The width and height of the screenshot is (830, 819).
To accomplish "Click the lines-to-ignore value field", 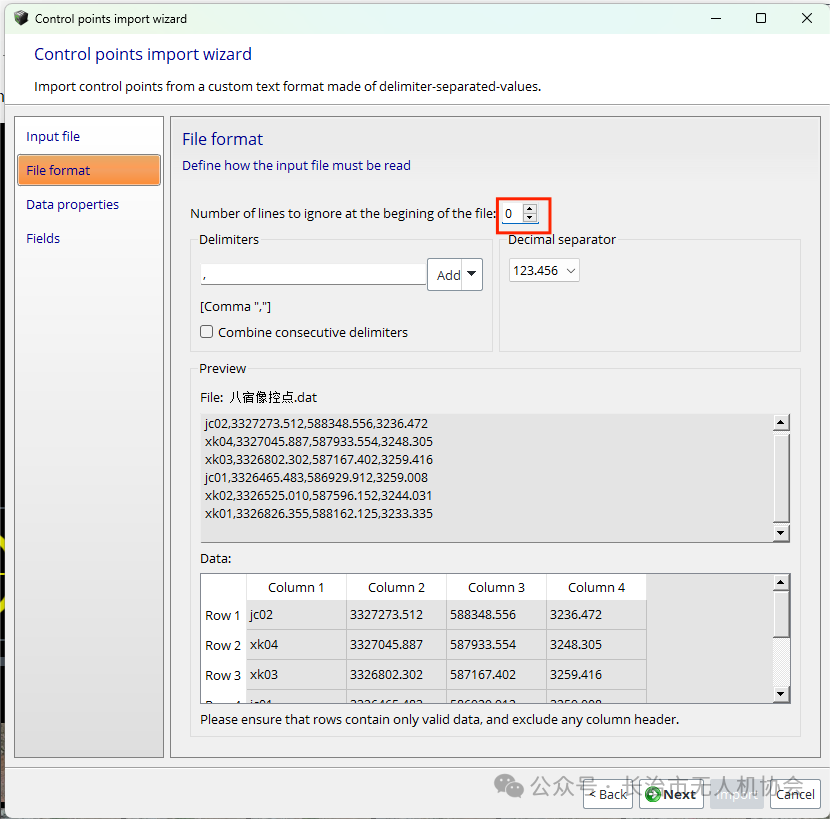I will [512, 214].
